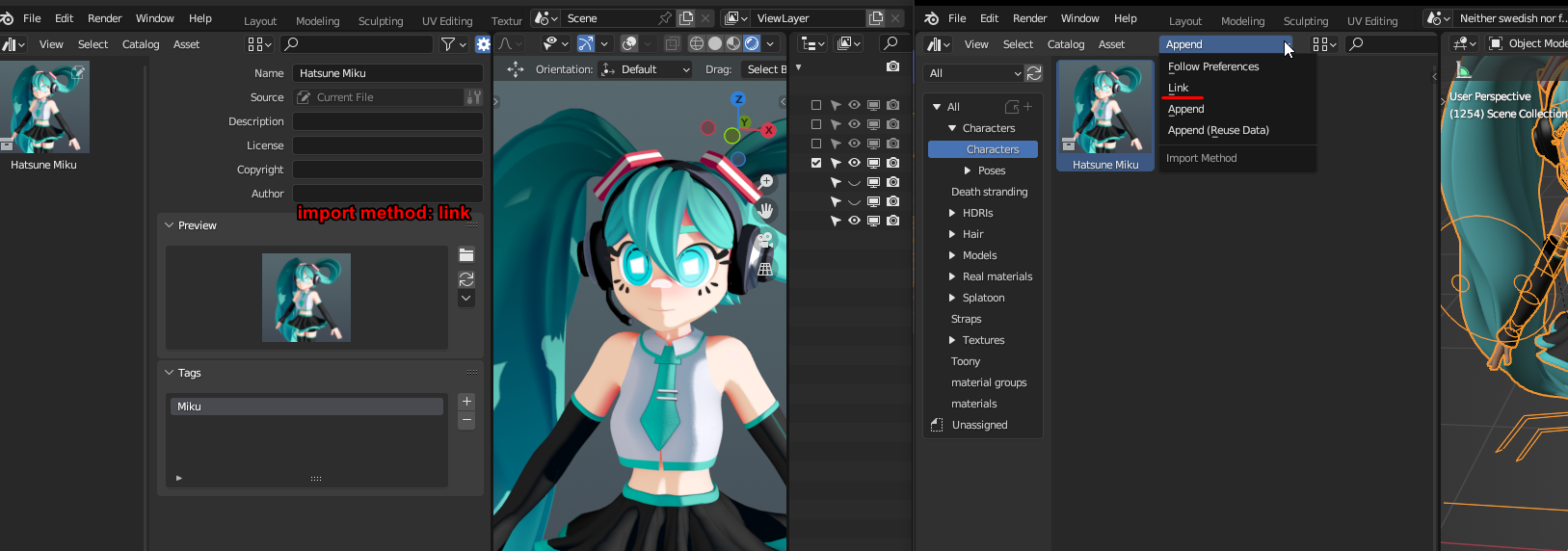1568x551 pixels.
Task: Select the Unassigned catalog
Action: [979, 425]
